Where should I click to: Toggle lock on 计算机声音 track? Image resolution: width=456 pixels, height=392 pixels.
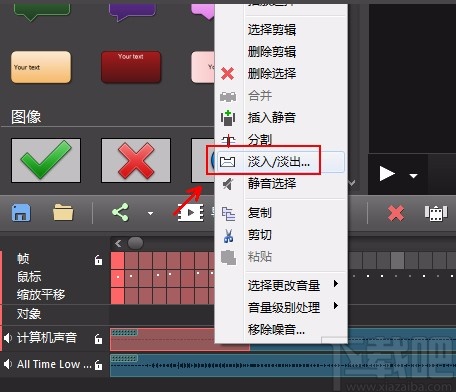pyautogui.click(x=98, y=339)
